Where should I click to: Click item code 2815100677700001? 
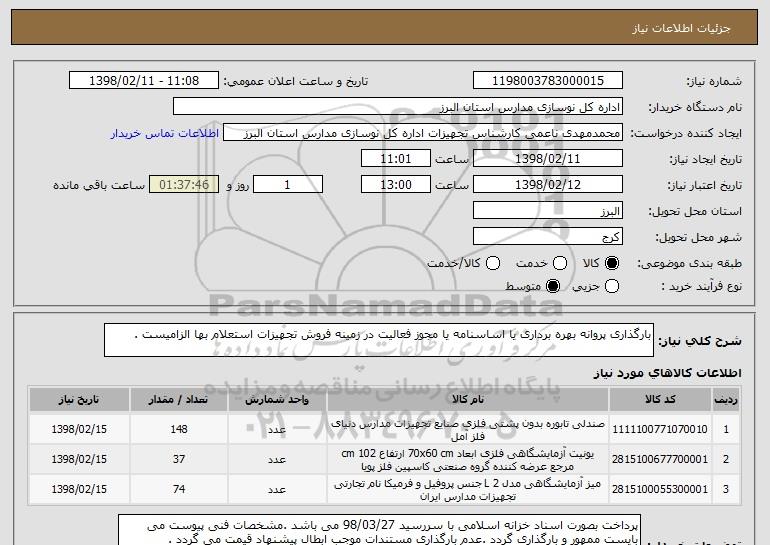coord(660,460)
